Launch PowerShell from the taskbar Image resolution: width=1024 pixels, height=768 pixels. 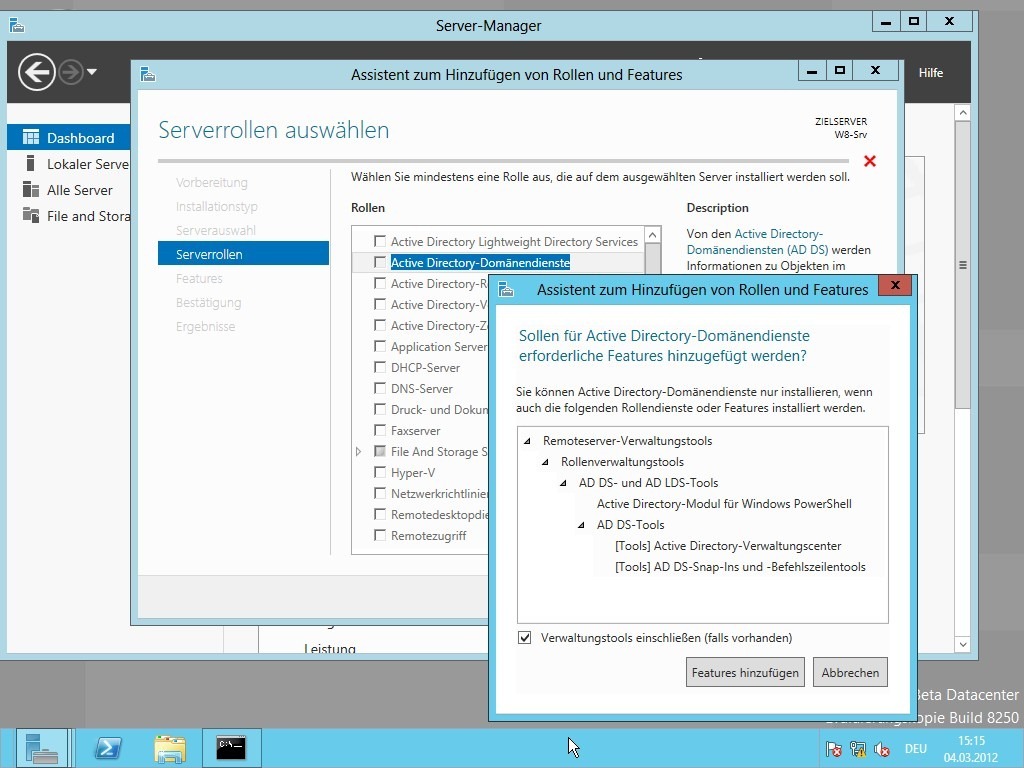click(x=108, y=748)
